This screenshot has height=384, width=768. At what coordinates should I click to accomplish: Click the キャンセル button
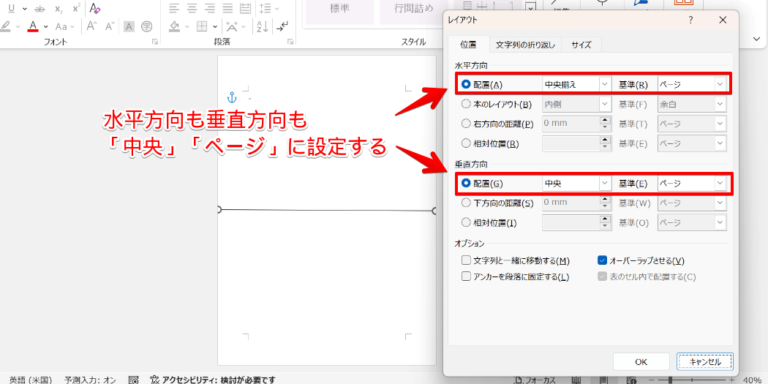705,362
